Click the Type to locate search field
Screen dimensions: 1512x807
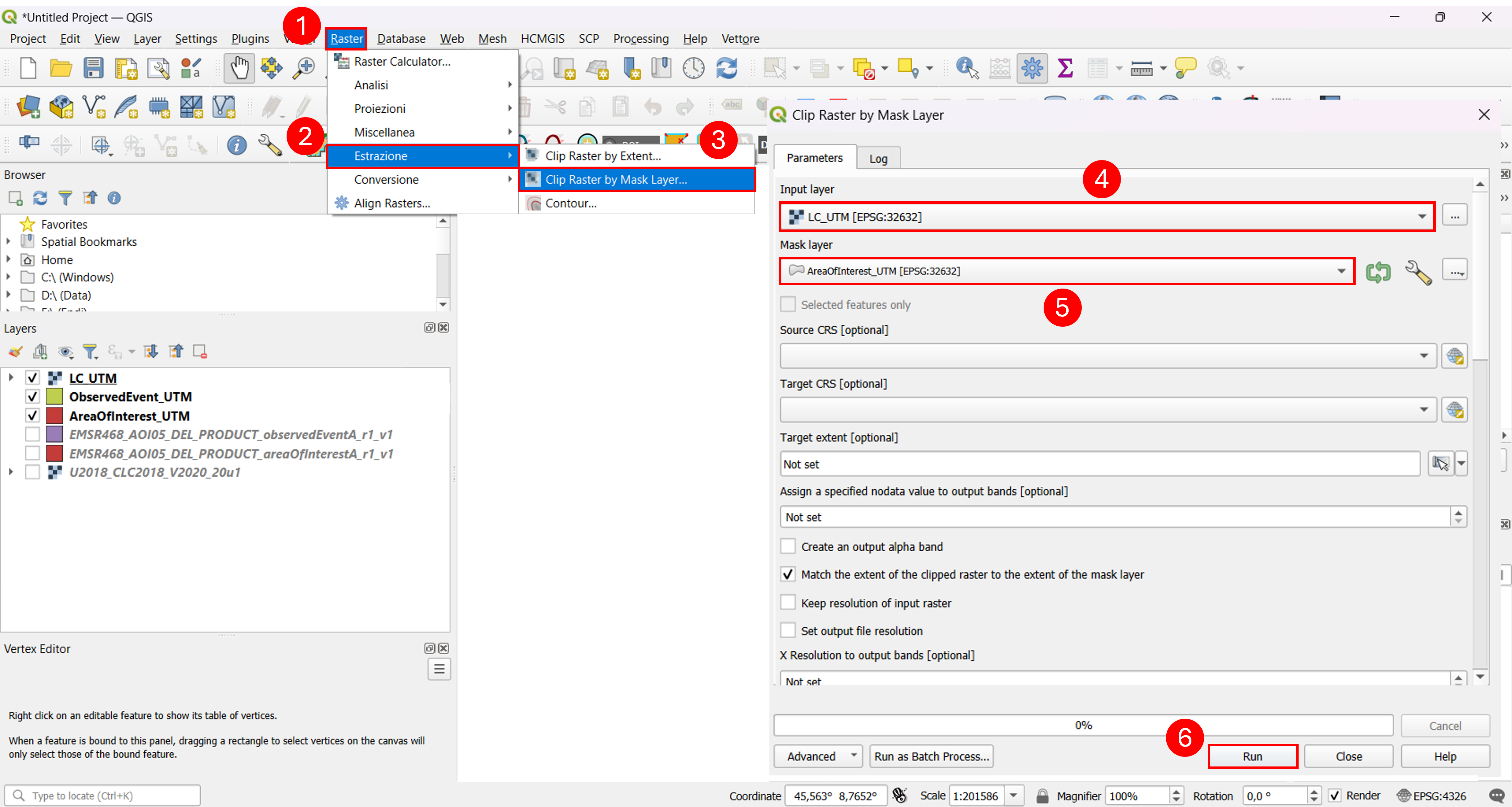[x=103, y=796]
